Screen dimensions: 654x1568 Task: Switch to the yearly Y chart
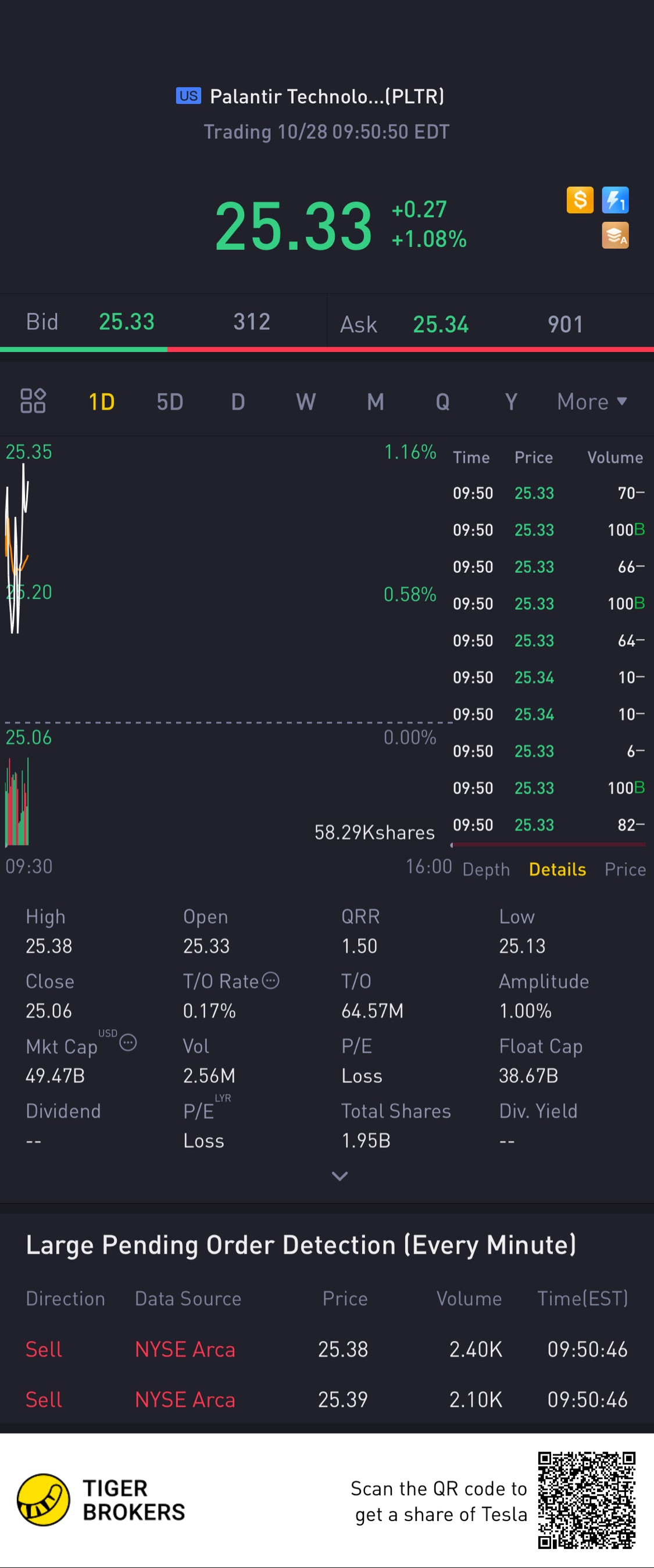[511, 402]
